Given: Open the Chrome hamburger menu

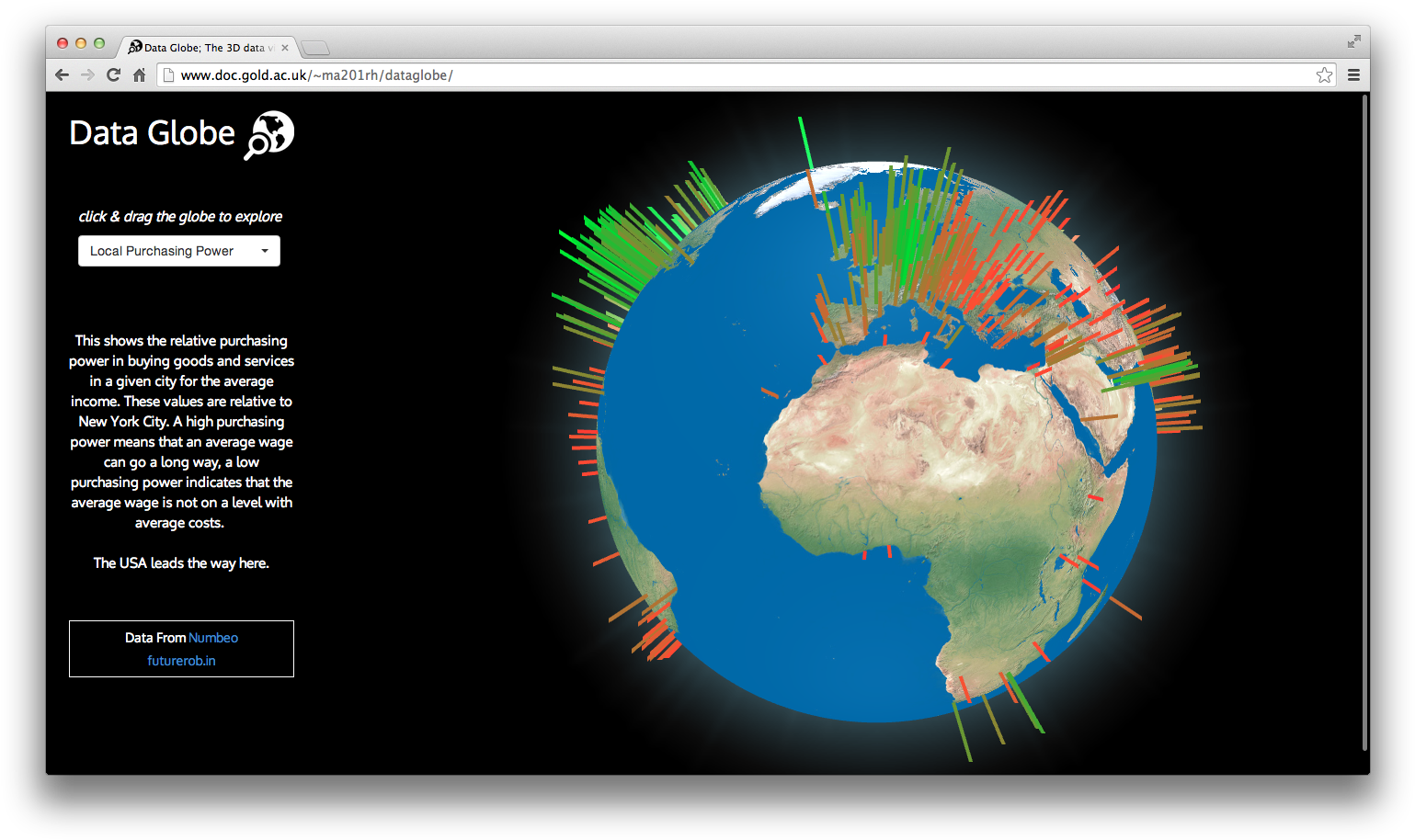Looking at the screenshot, I should coord(1353,74).
